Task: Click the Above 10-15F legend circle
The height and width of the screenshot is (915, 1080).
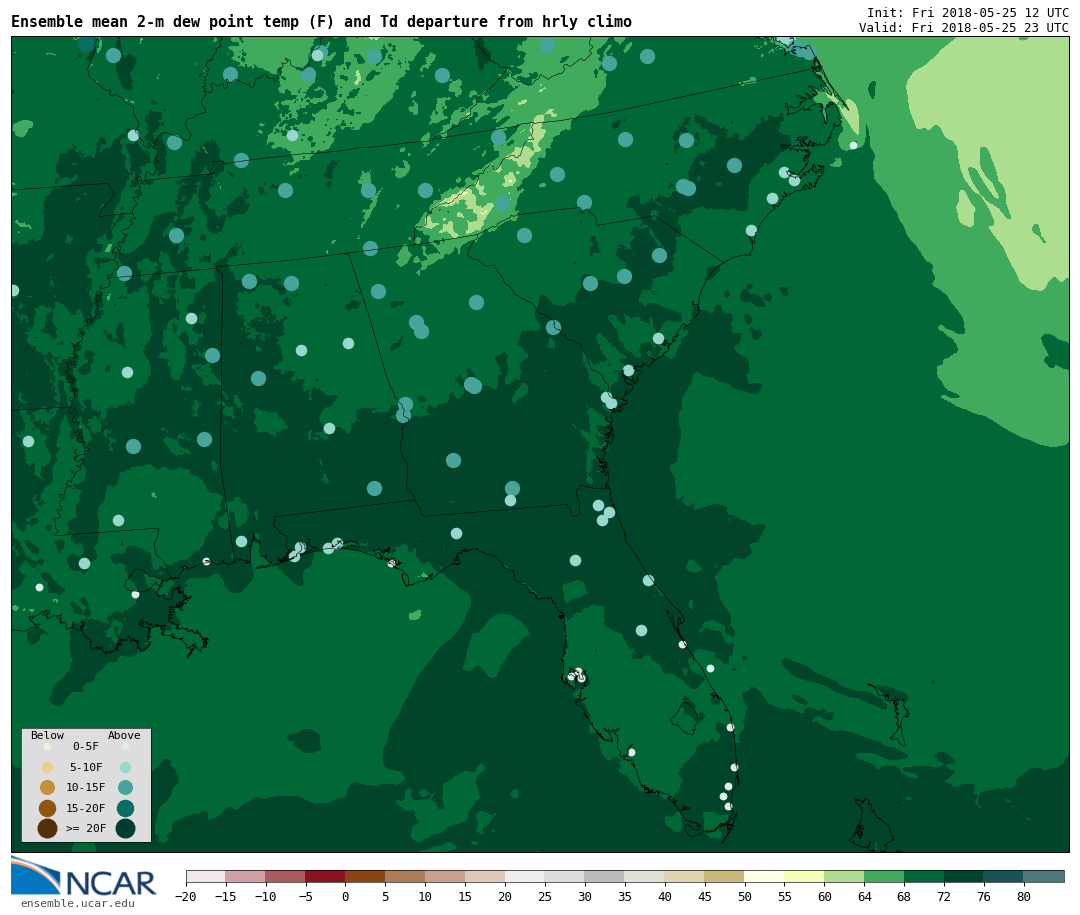Action: point(125,788)
